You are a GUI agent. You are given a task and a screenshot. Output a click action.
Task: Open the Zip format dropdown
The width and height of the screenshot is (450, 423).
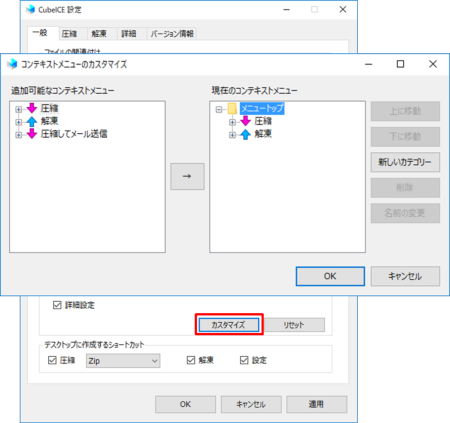123,361
